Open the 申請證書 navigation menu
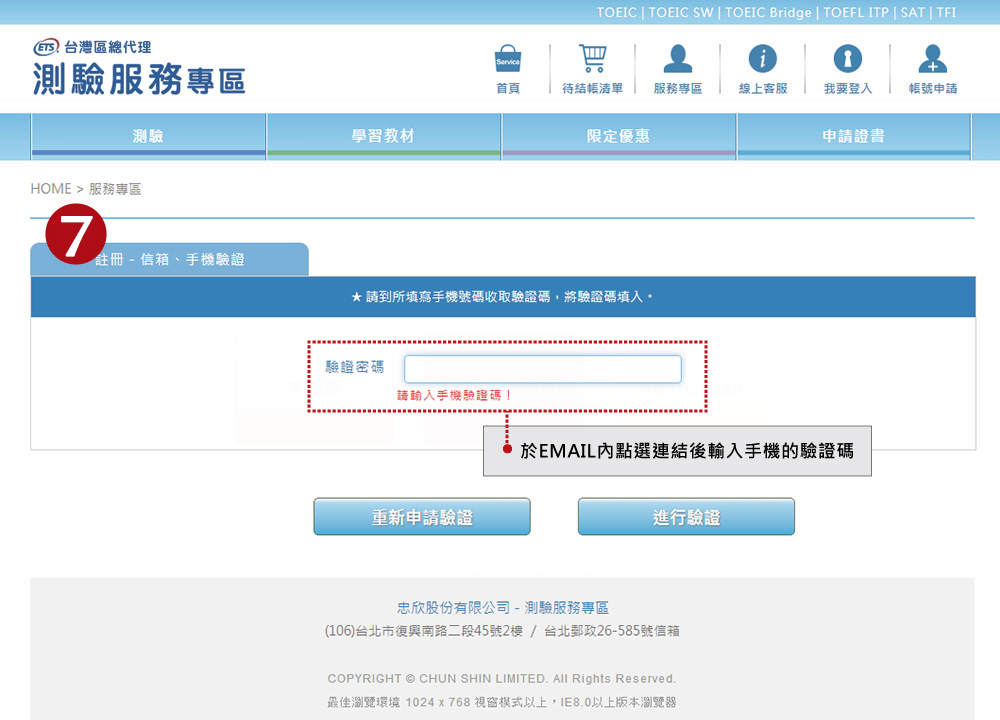 (853, 136)
